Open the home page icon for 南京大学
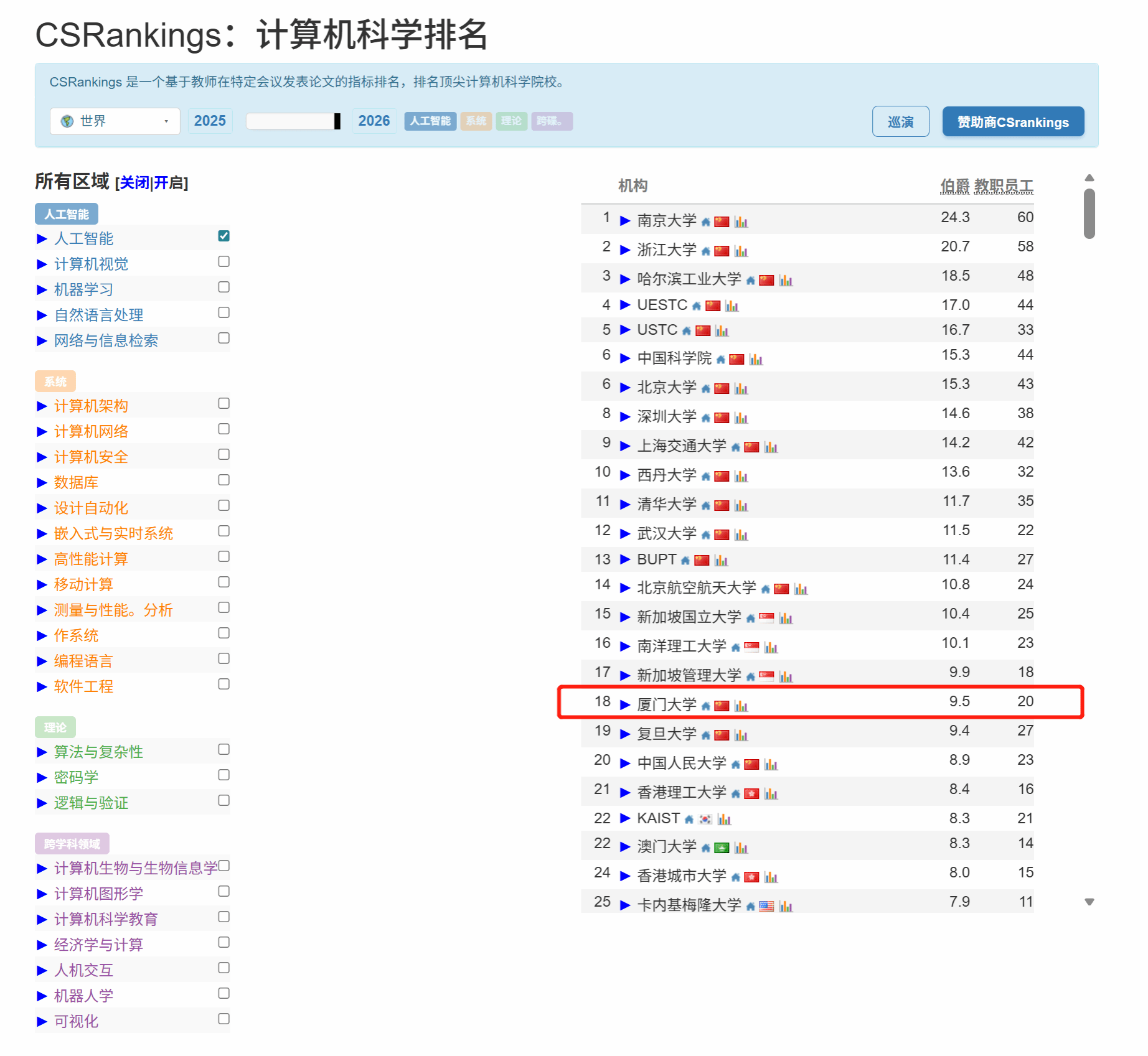 pyautogui.click(x=705, y=222)
